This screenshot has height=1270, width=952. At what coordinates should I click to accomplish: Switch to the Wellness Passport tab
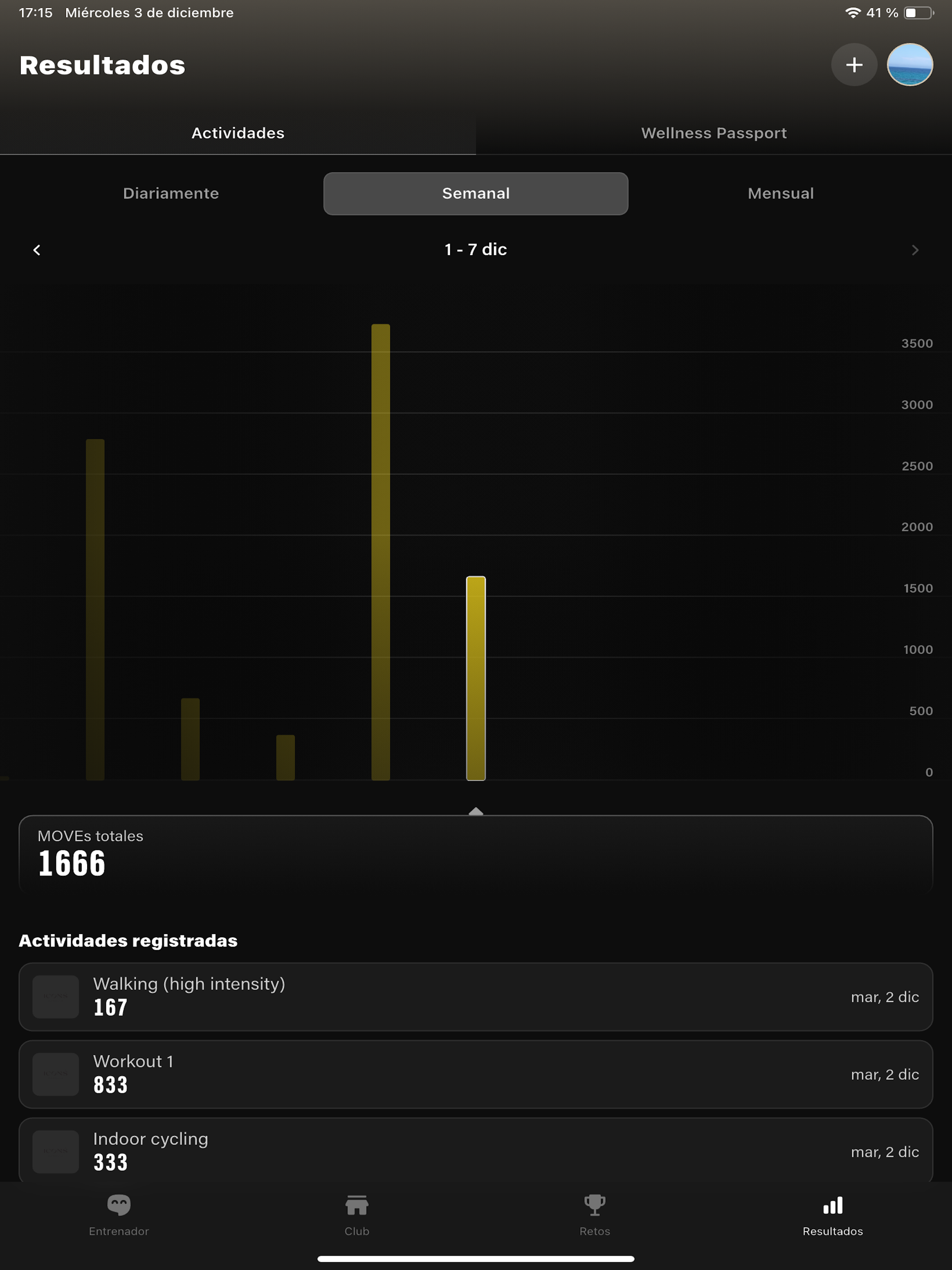[714, 133]
